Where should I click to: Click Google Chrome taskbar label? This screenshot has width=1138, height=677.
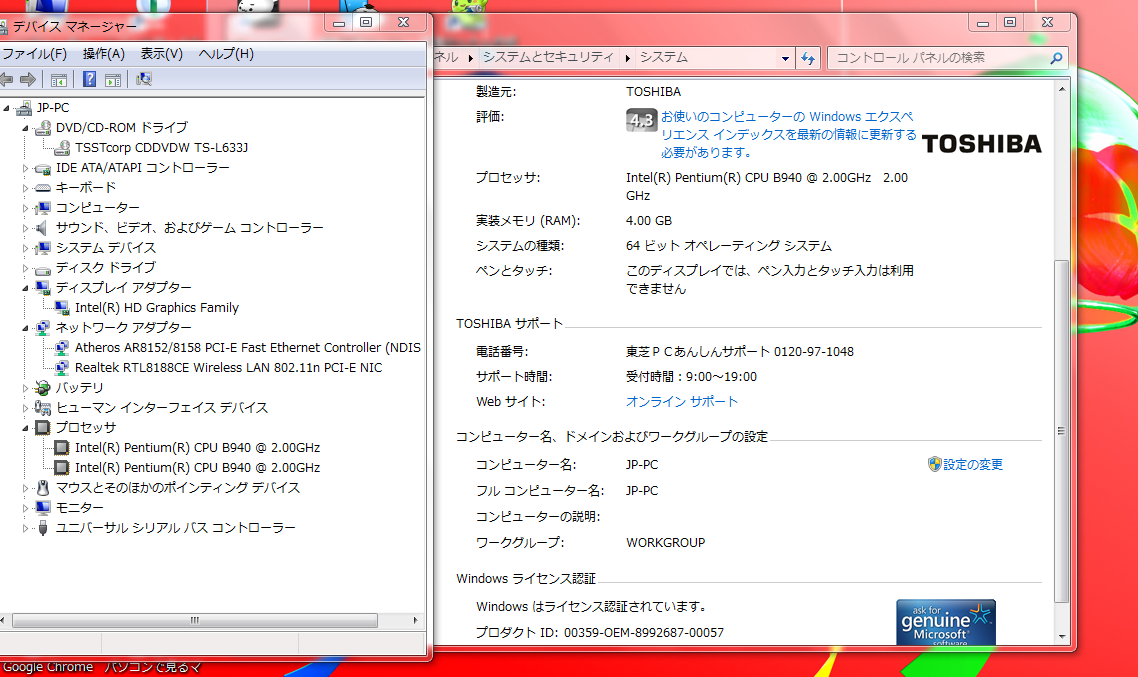(x=48, y=668)
